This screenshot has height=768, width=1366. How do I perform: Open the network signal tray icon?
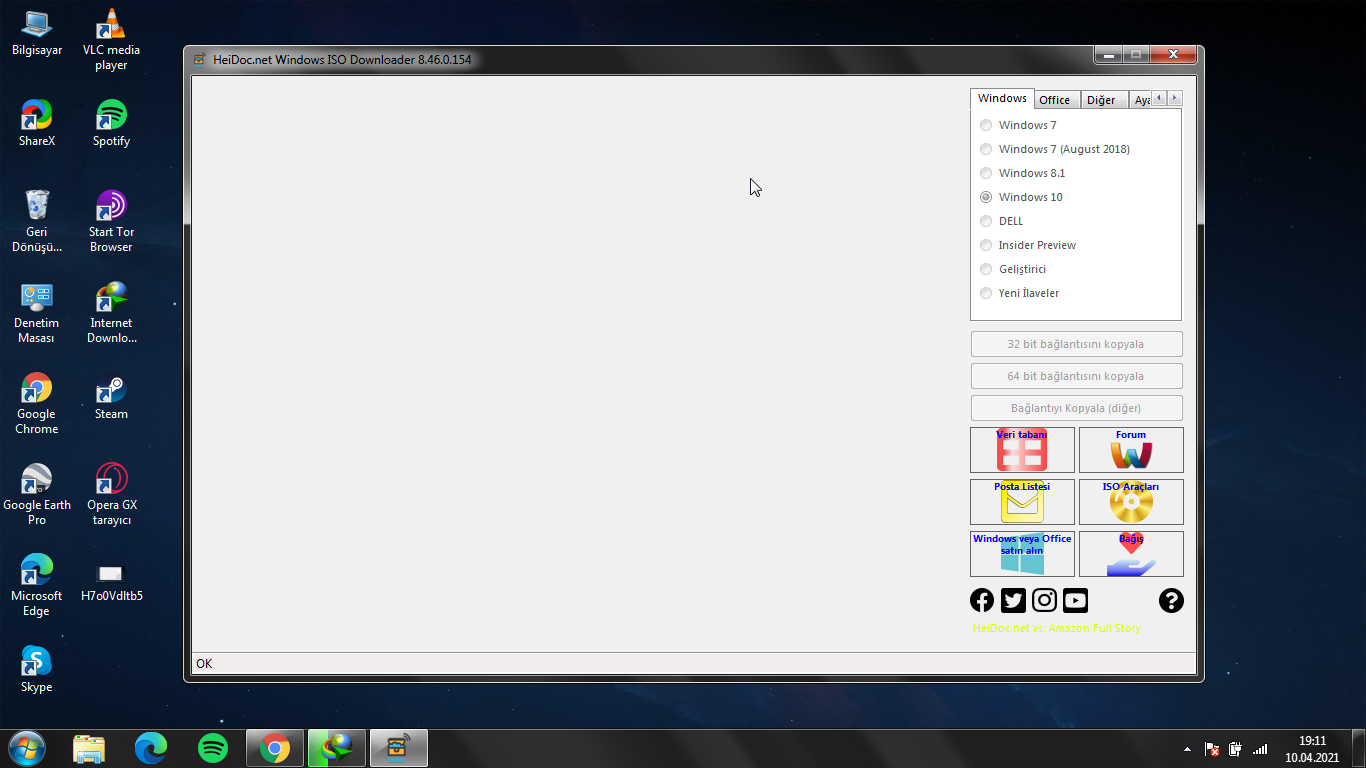coord(1260,749)
